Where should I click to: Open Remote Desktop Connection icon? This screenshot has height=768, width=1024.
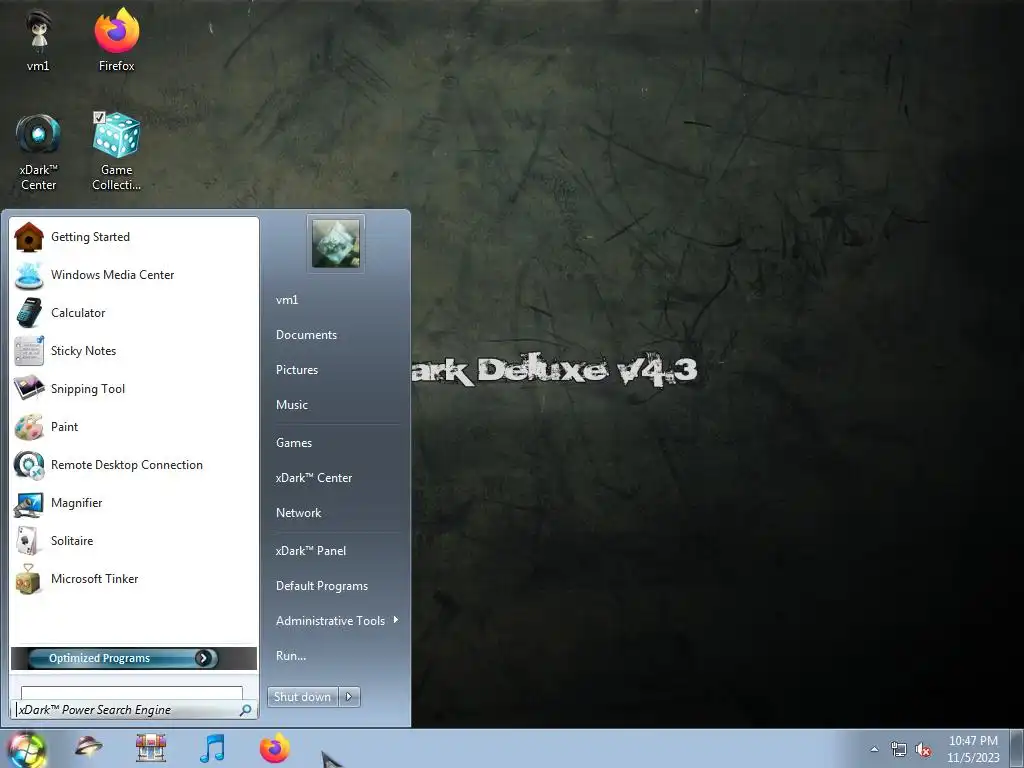[29, 465]
